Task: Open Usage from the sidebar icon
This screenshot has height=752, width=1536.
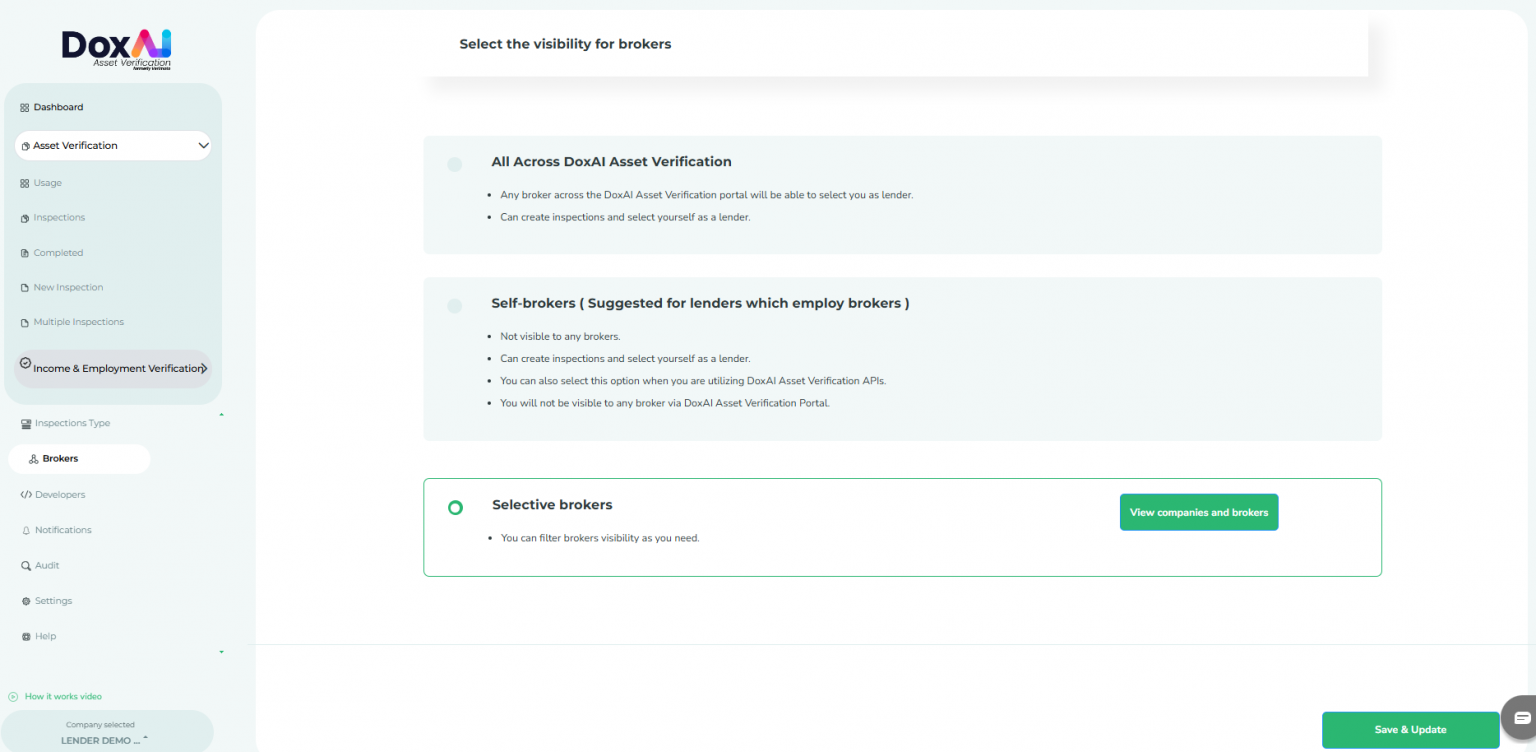Action: click(x=23, y=182)
